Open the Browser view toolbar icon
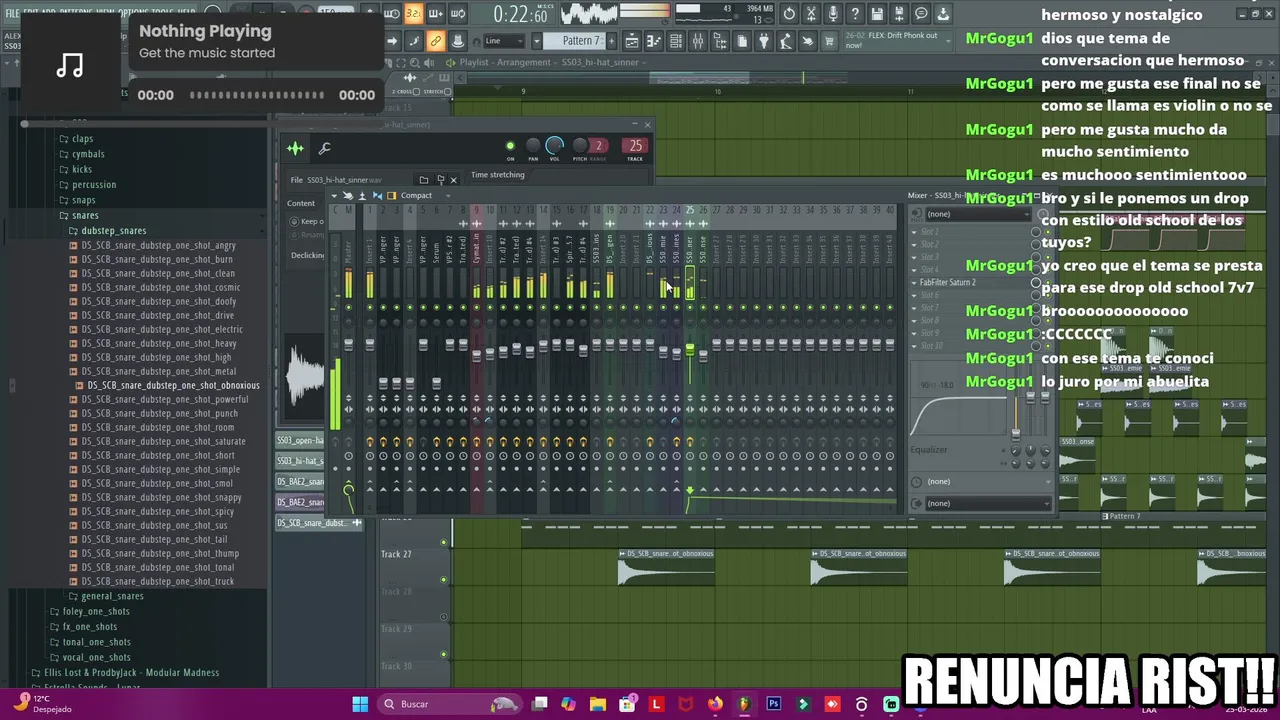Screen dimensions: 1280x720 (x=720, y=41)
